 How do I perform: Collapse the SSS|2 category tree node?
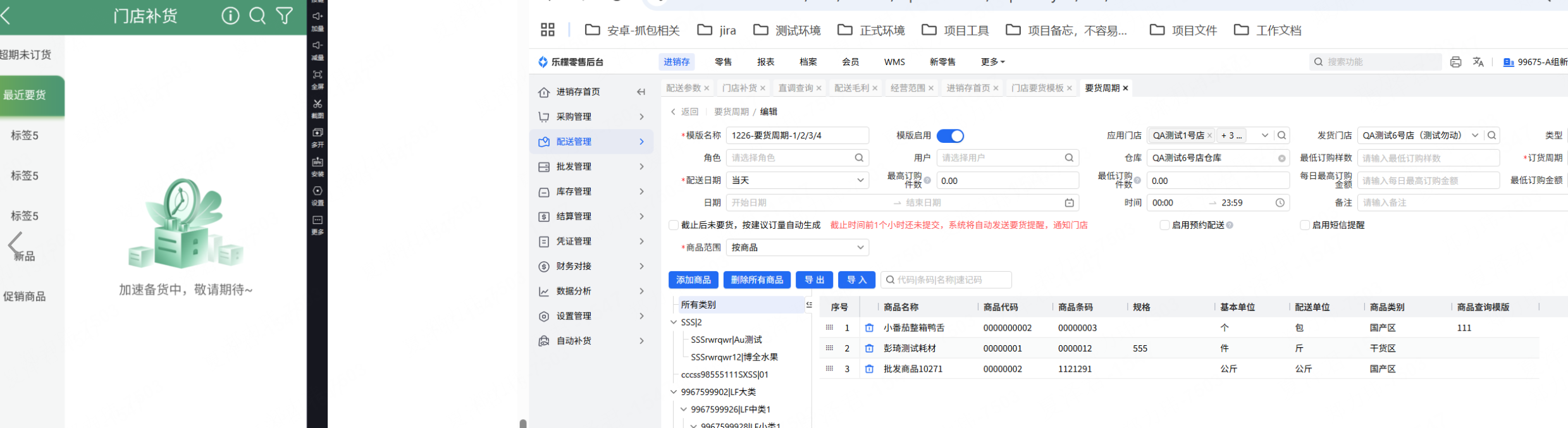674,322
